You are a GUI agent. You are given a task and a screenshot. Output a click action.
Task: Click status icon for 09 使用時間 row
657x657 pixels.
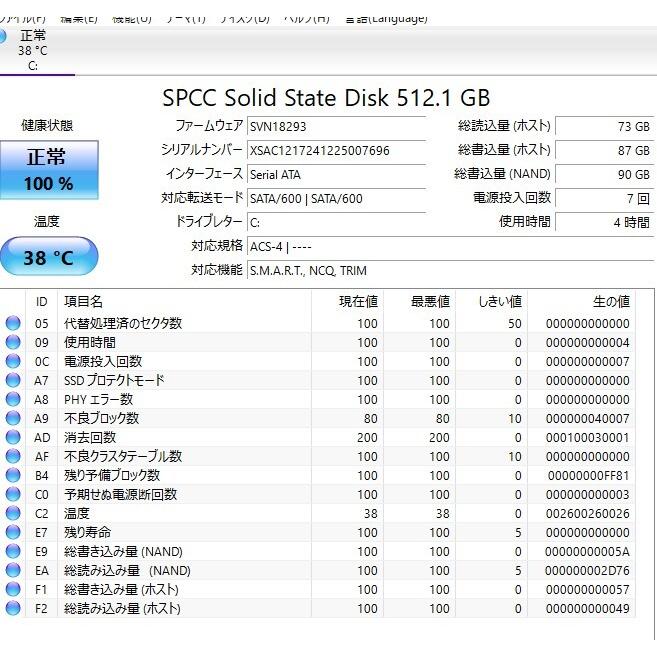tap(13, 342)
